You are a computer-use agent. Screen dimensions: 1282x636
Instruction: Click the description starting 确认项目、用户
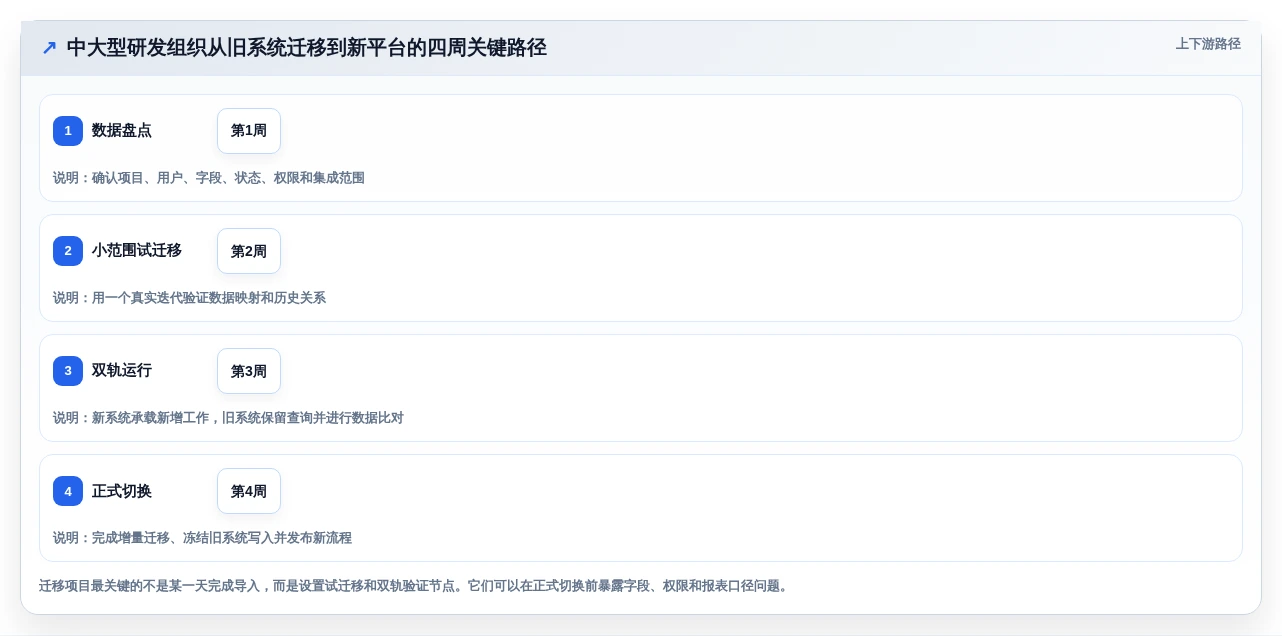[209, 178]
